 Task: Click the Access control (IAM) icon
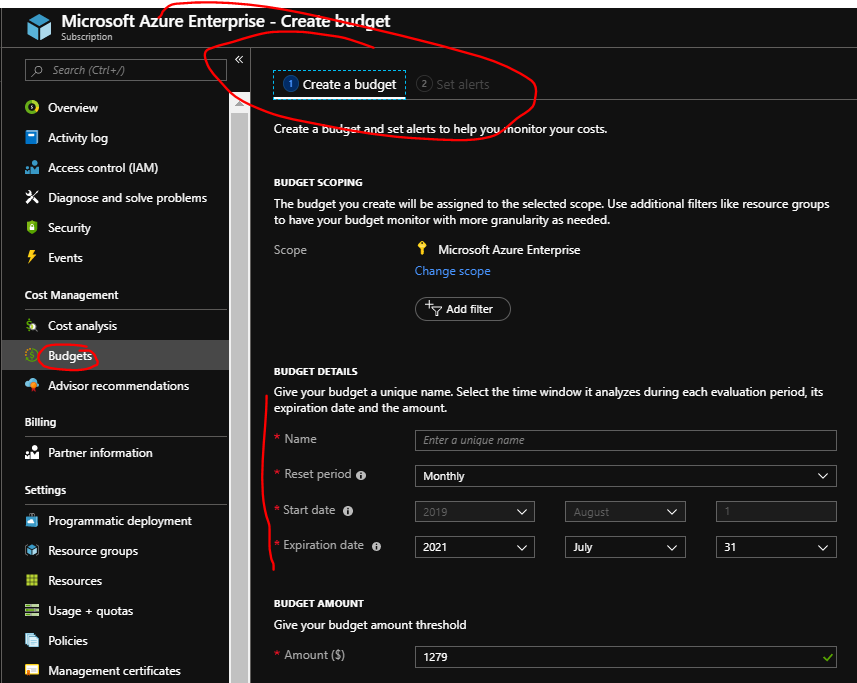click(x=32, y=167)
